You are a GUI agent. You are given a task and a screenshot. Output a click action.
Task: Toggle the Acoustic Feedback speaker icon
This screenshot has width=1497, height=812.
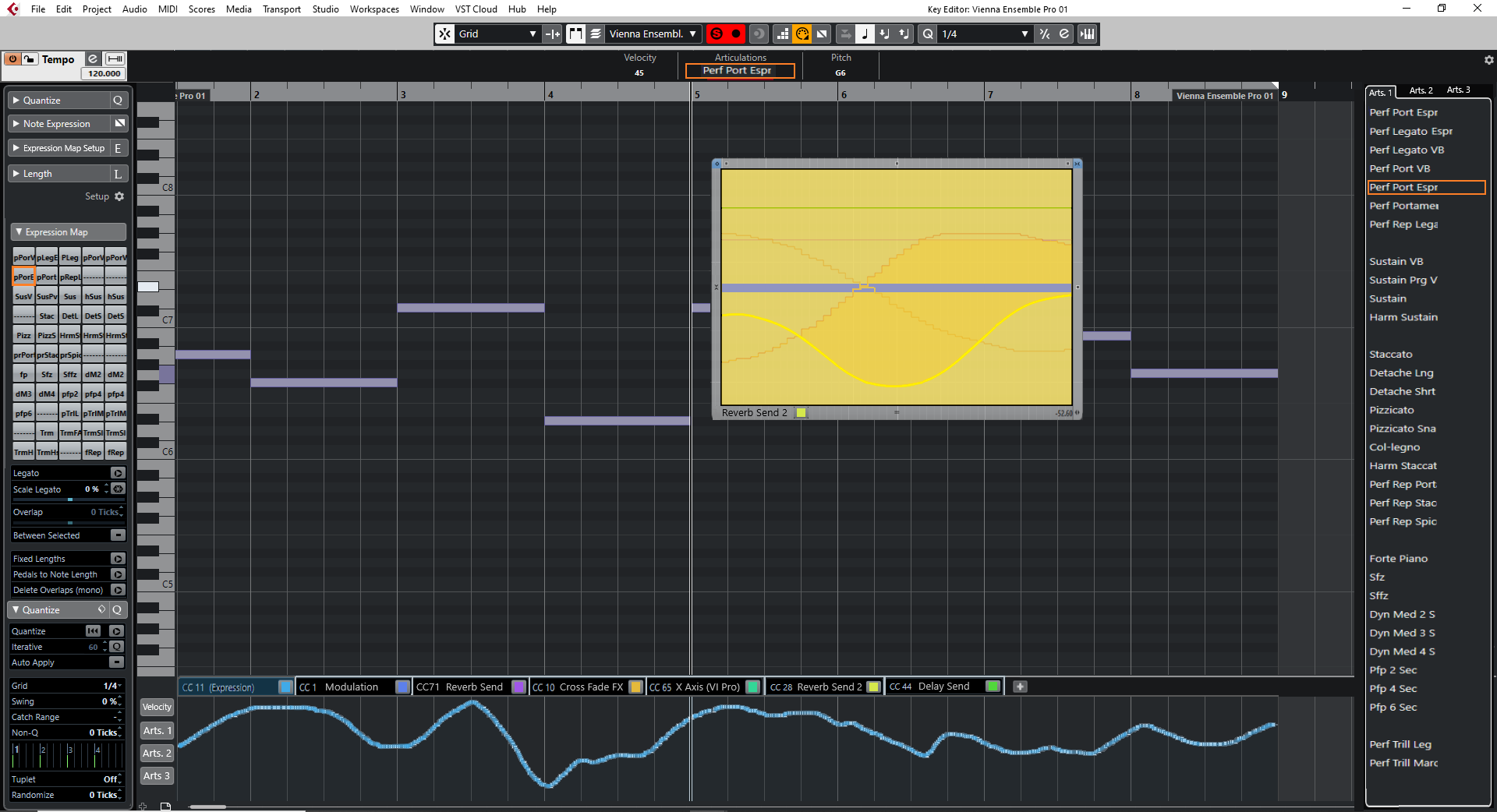coord(758,34)
